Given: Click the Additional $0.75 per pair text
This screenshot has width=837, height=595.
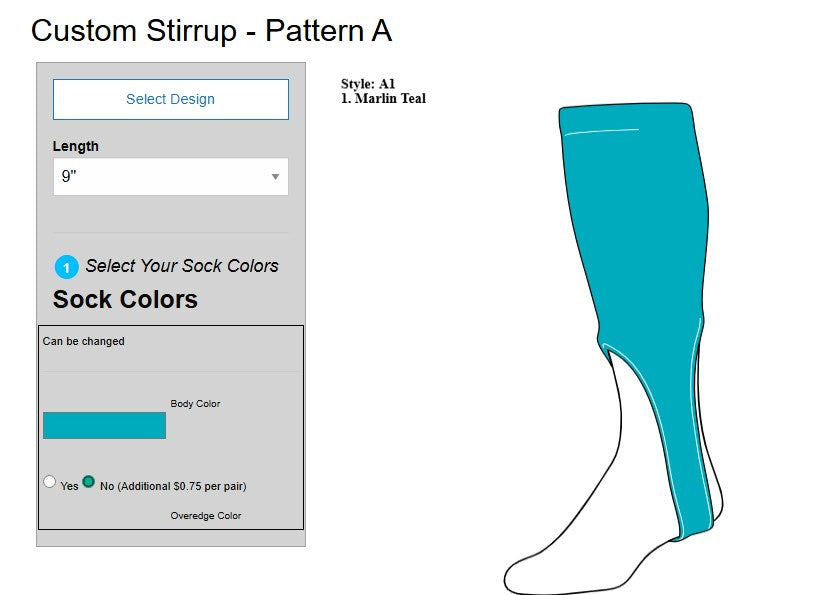Looking at the screenshot, I should click(182, 486).
